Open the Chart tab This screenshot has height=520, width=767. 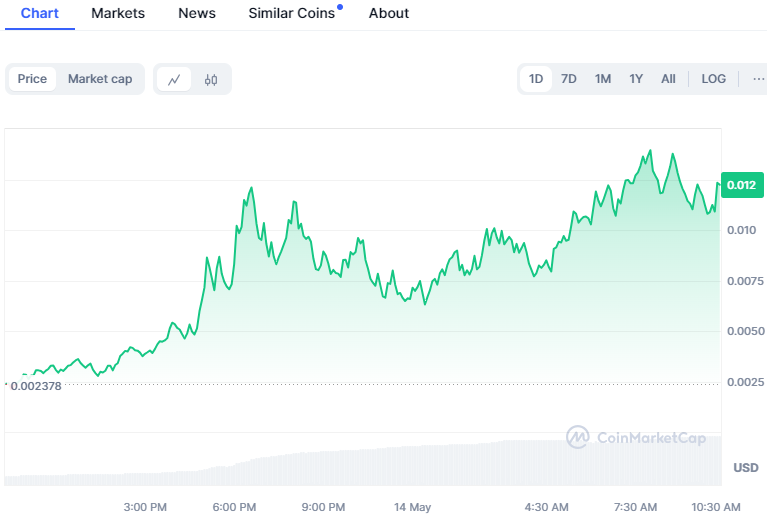pos(40,13)
